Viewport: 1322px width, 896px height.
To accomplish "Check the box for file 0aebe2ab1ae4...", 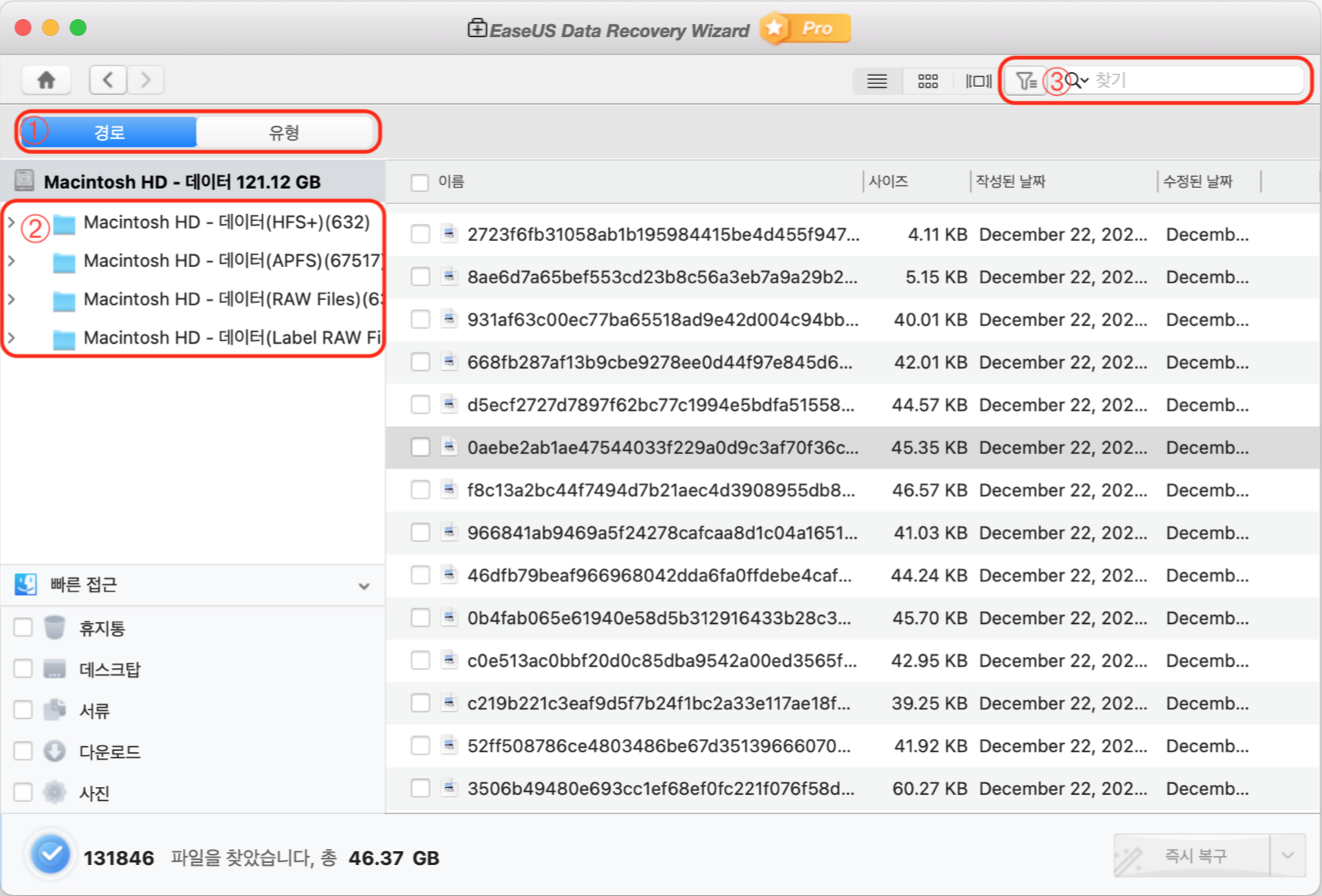I will tap(420, 448).
